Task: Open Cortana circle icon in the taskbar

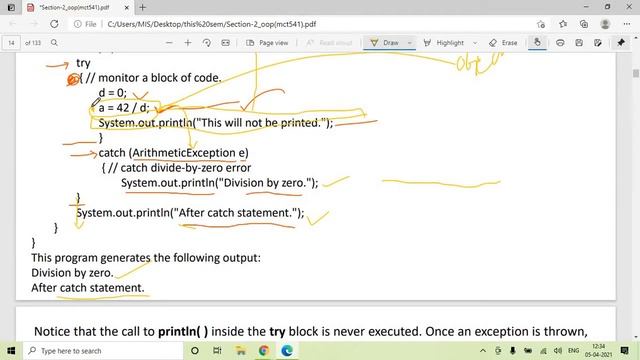Action: pyautogui.click(x=195, y=351)
